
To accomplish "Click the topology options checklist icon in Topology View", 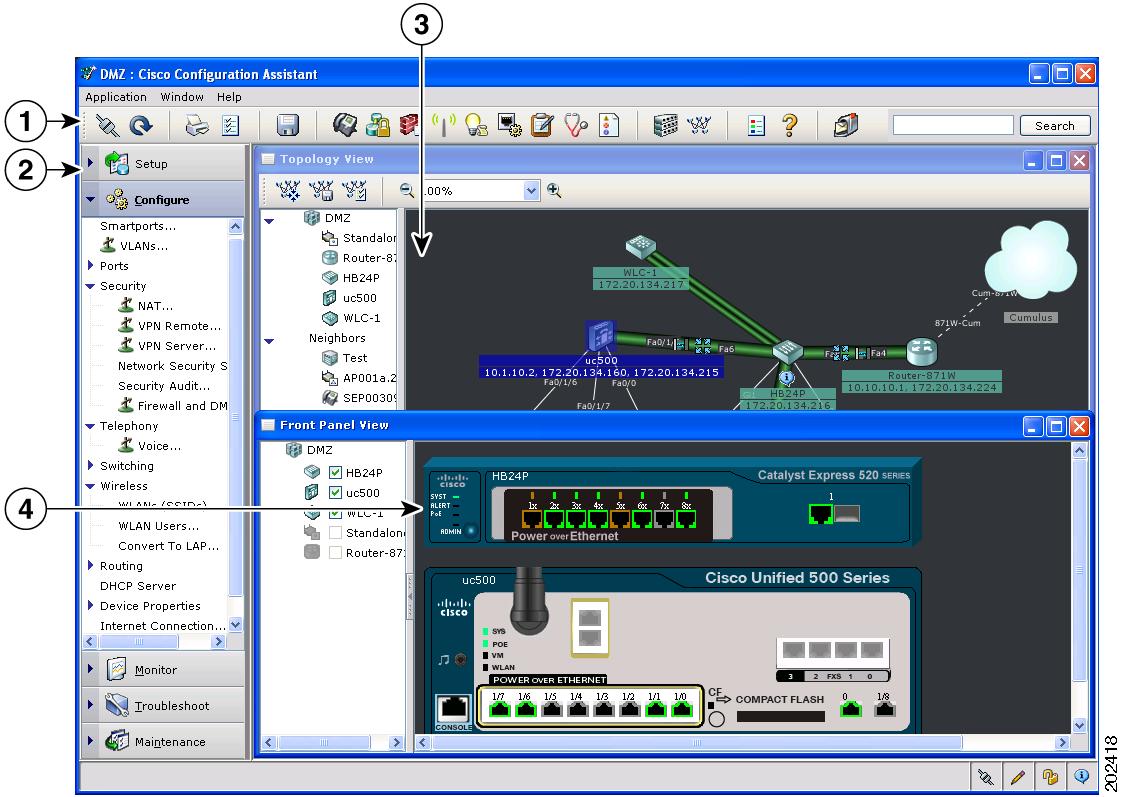I will [355, 190].
